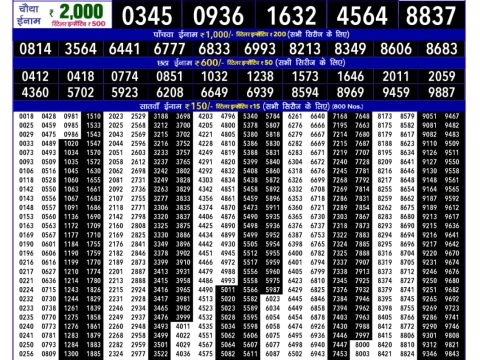Select fourth prize number 0936
Image resolution: width=480 pixels, height=360 pixels.
[218, 16]
